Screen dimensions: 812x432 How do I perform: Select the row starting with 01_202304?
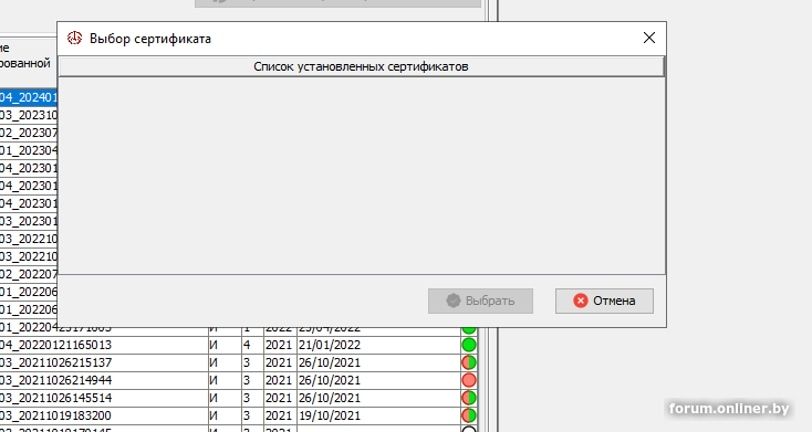pyautogui.click(x=28, y=150)
